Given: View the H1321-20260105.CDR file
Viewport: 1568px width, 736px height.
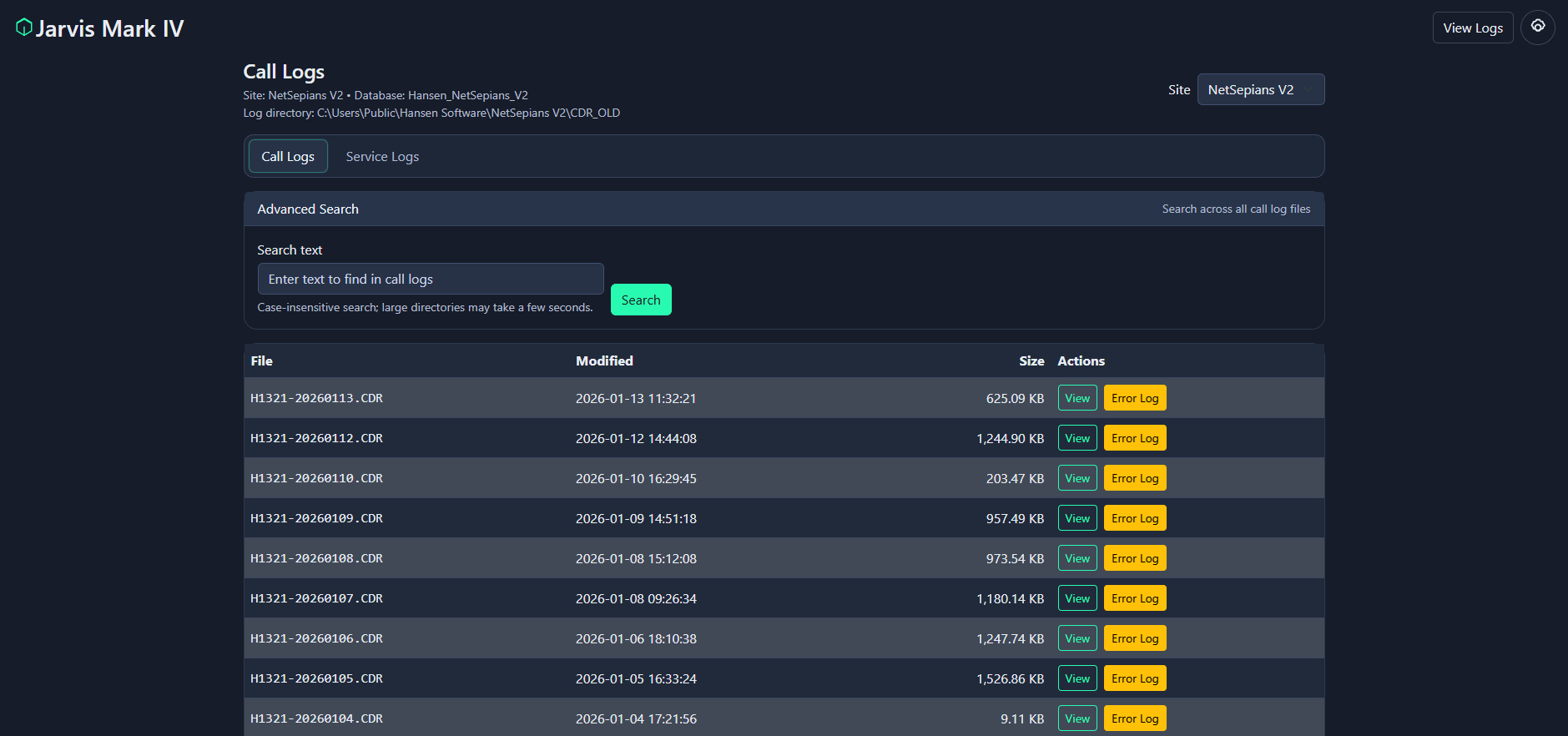Looking at the screenshot, I should [x=1076, y=679].
